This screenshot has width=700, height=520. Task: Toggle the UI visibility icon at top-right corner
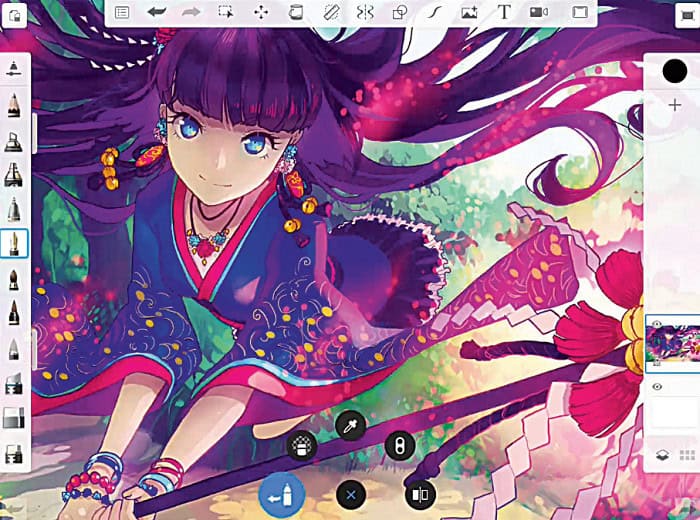coord(687,16)
